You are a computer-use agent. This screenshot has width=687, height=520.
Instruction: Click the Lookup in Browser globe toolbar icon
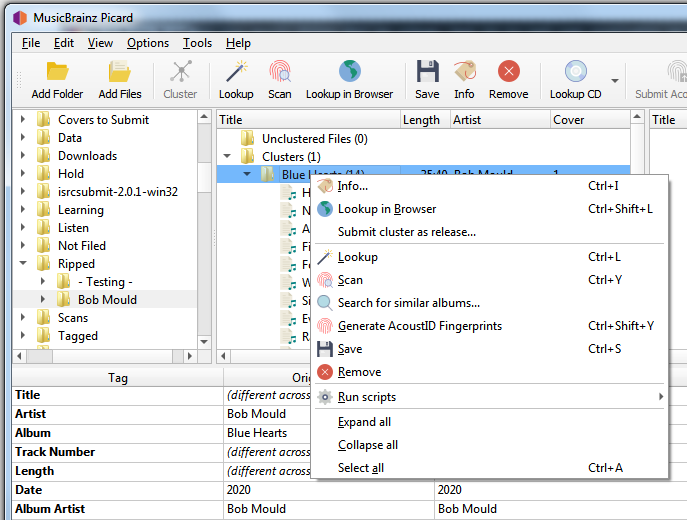coord(350,71)
